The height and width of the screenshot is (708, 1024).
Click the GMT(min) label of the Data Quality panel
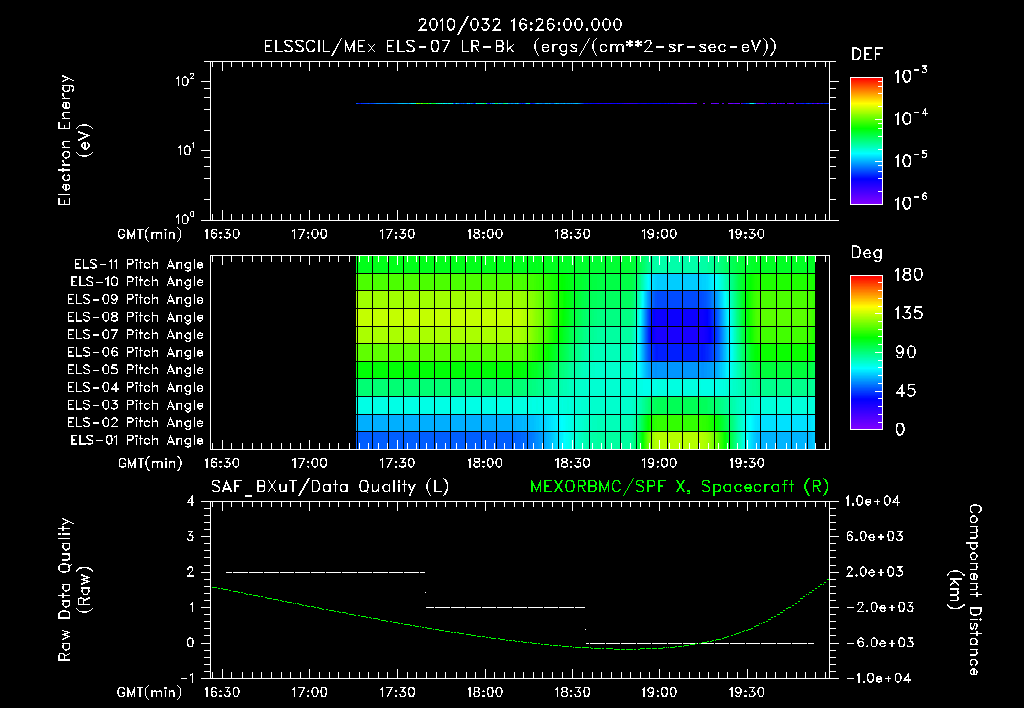click(150, 692)
